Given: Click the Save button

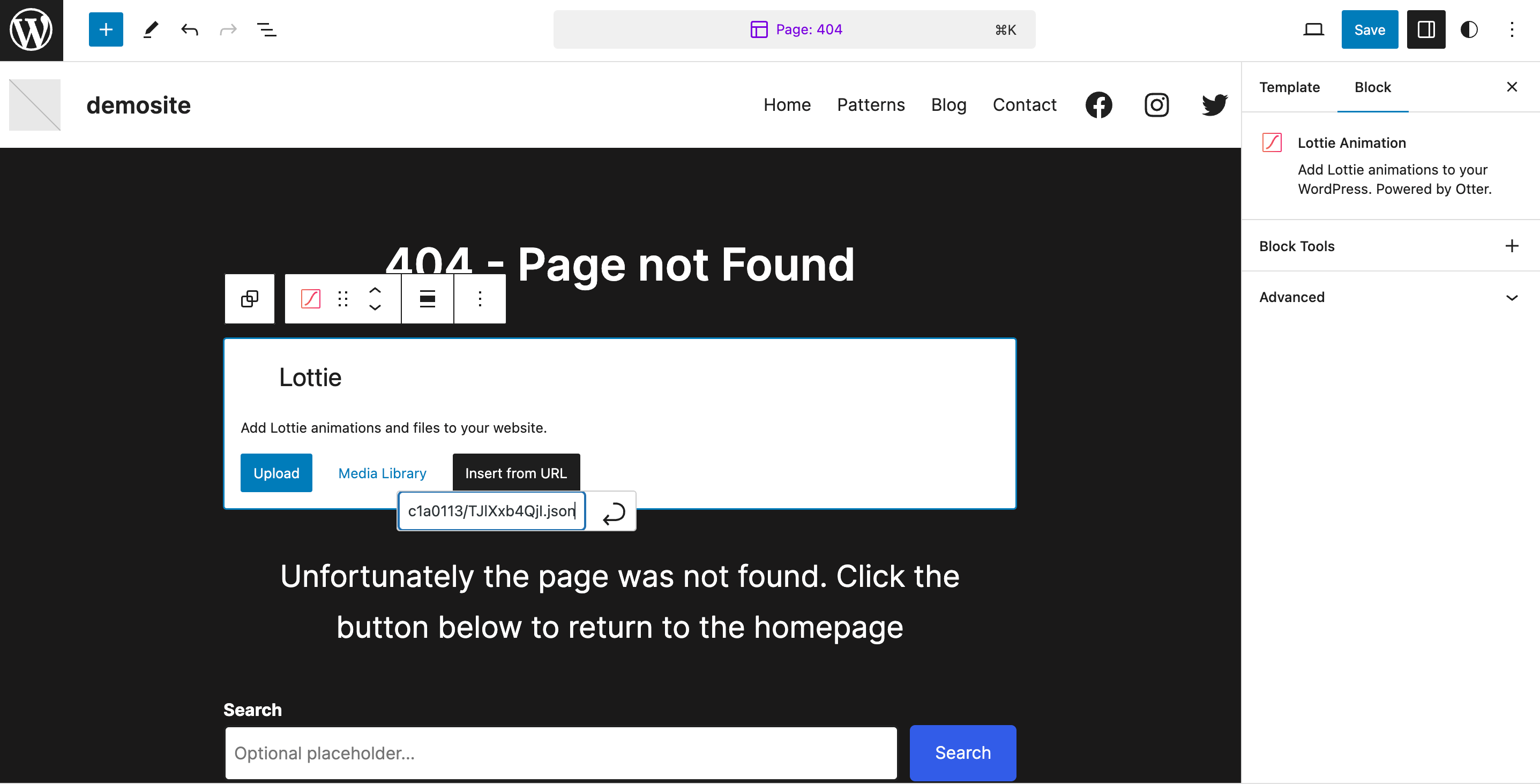Looking at the screenshot, I should coord(1370,29).
